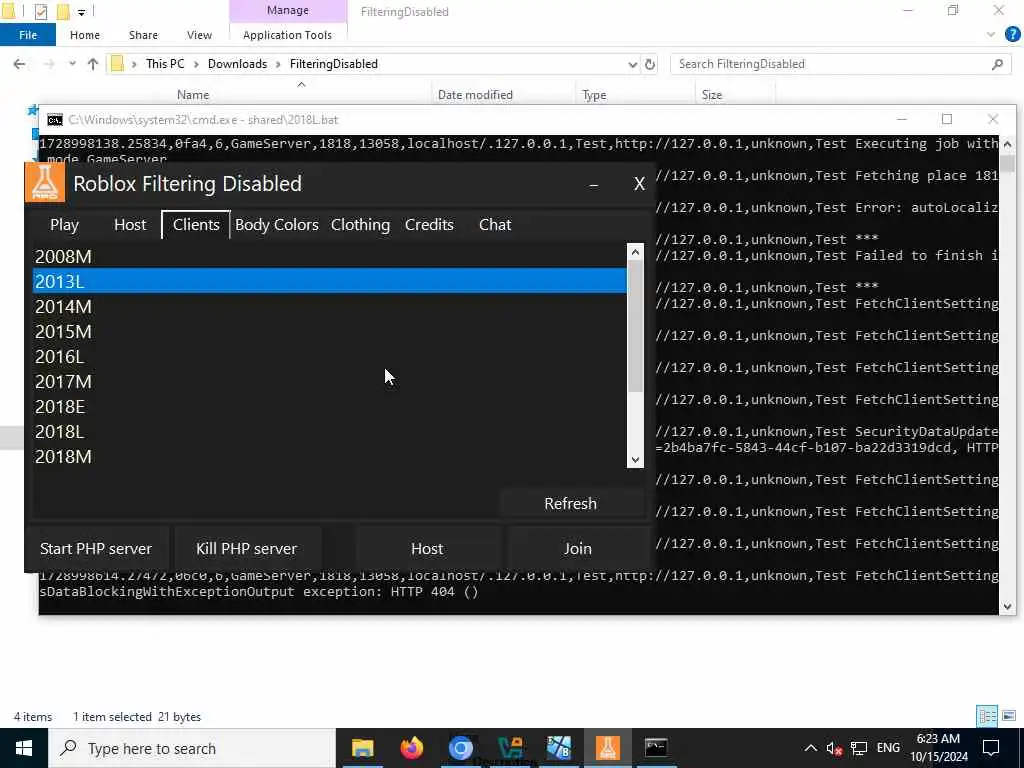Select client 2016L in the list
1024x768 pixels.
coord(330,357)
